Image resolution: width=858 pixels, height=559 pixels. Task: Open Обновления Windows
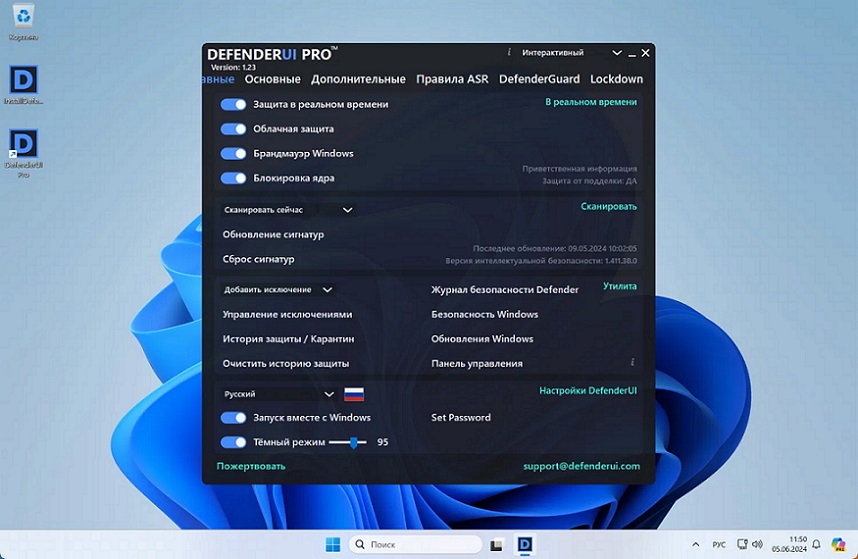[x=482, y=339]
